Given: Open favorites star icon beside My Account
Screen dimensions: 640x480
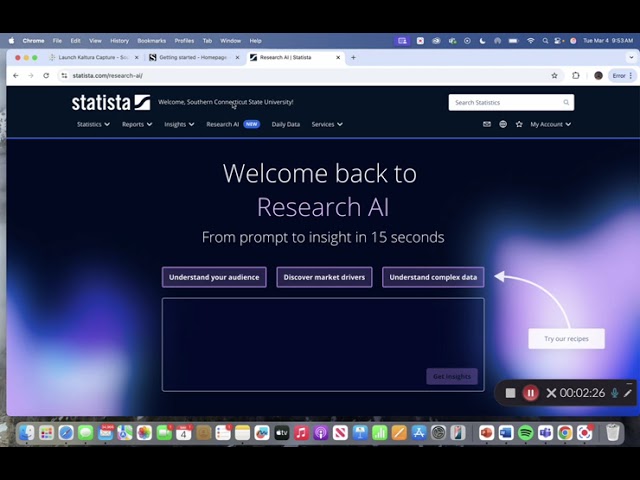Looking at the screenshot, I should point(519,124).
